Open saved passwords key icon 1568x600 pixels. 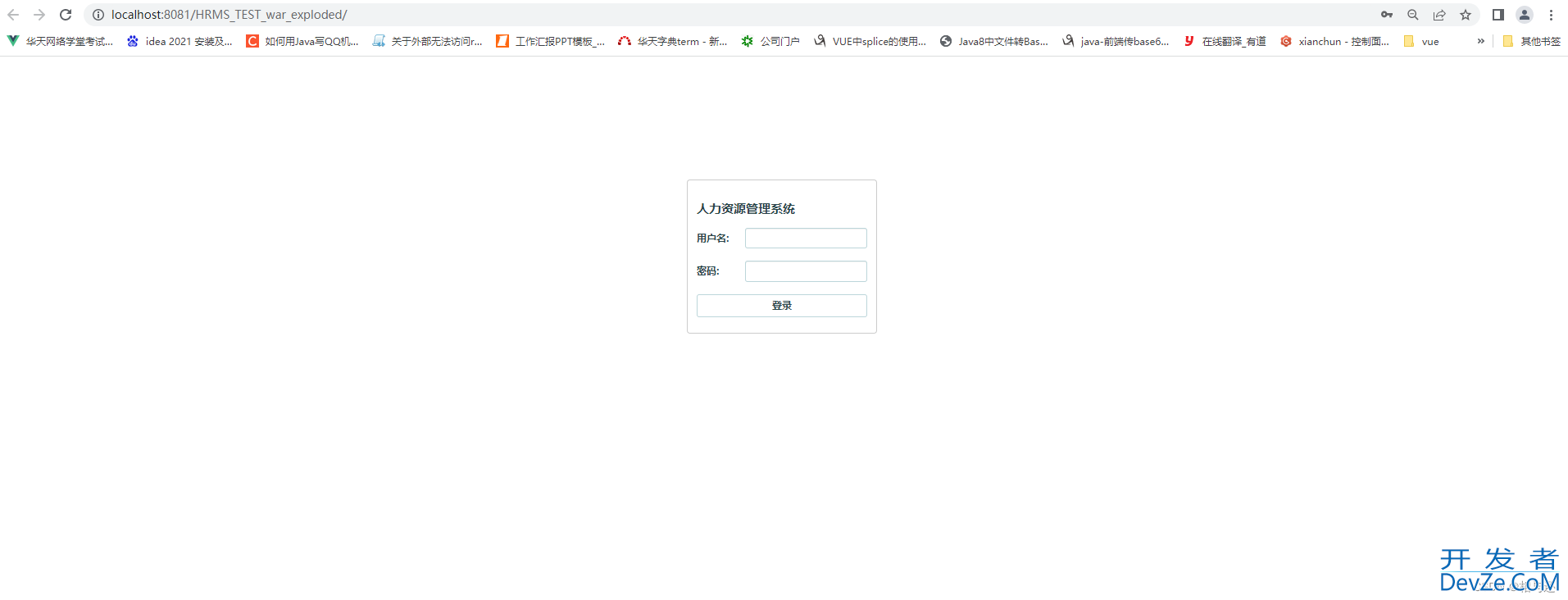(1387, 15)
